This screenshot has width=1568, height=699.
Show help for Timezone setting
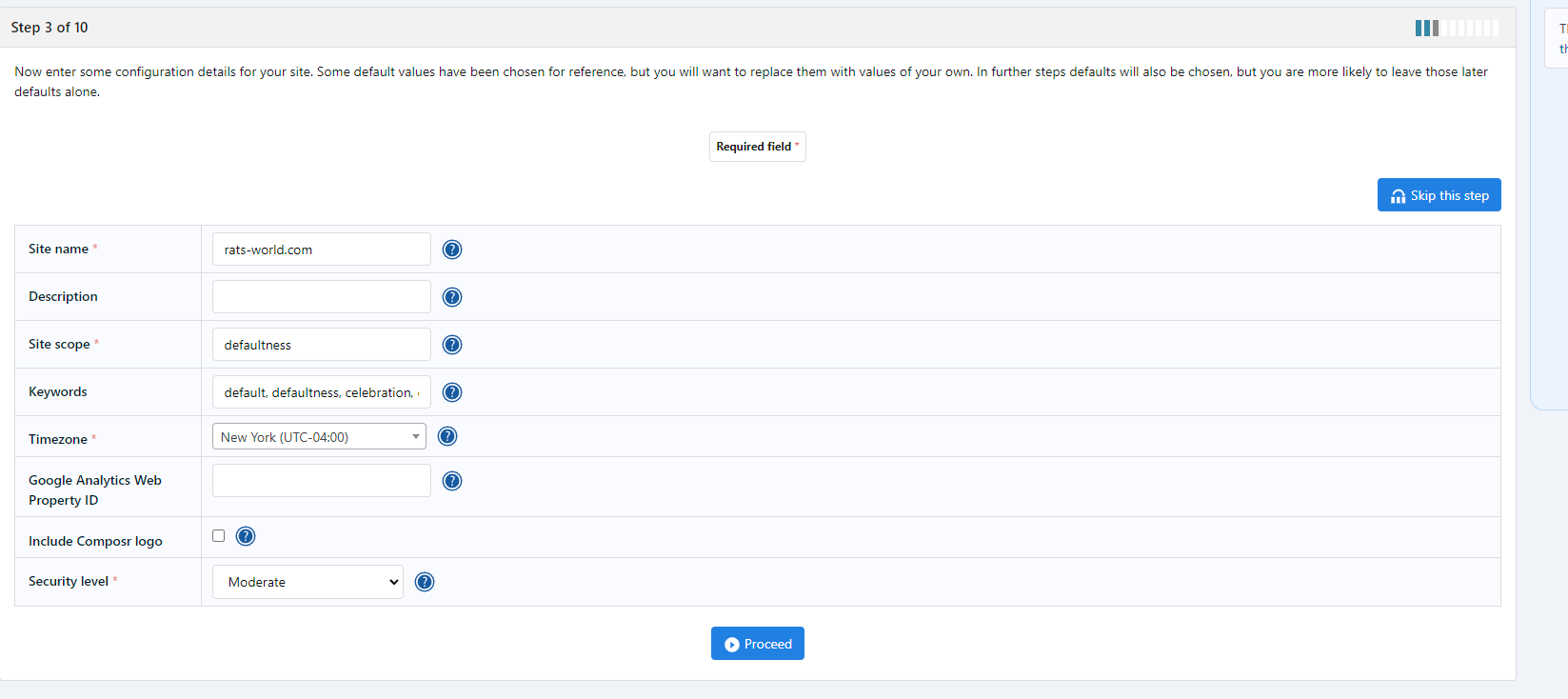coord(447,436)
